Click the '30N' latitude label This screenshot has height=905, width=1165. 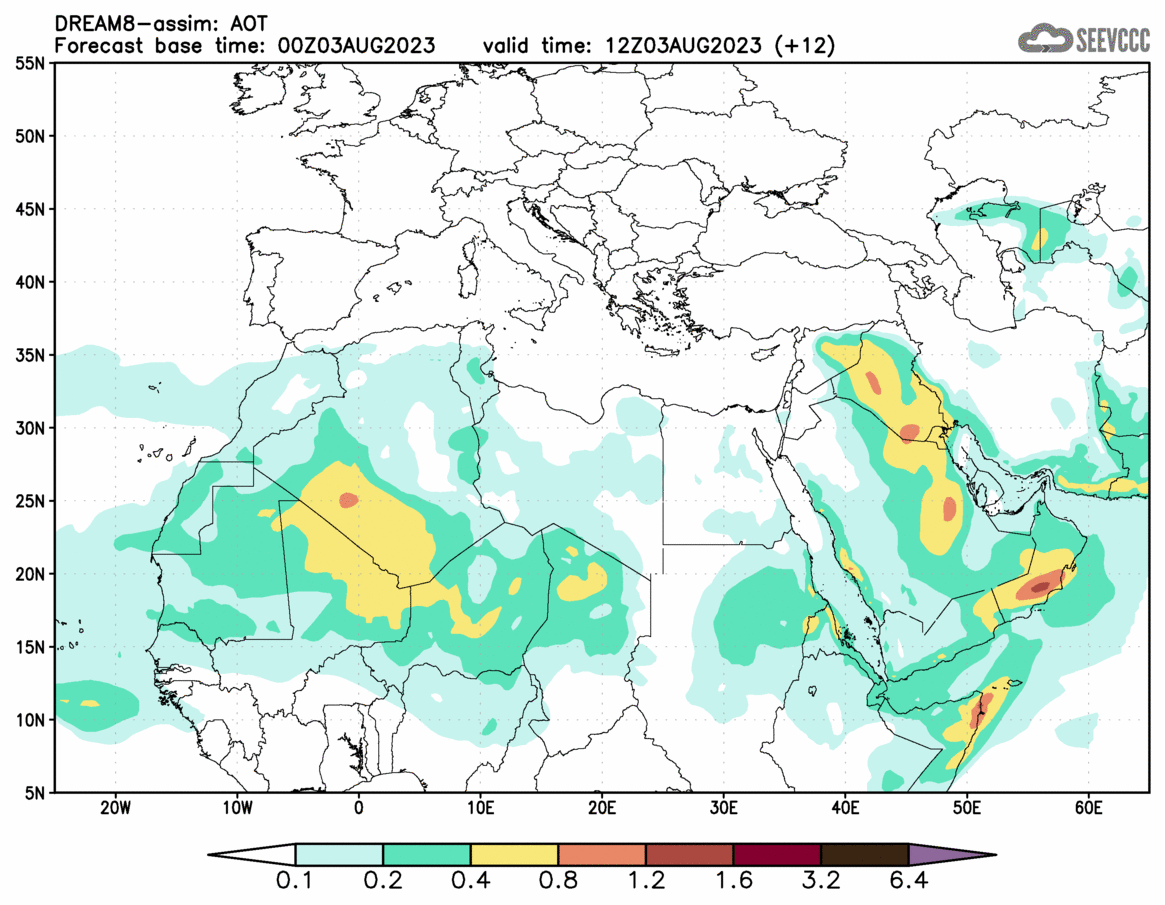pyautogui.click(x=30, y=428)
